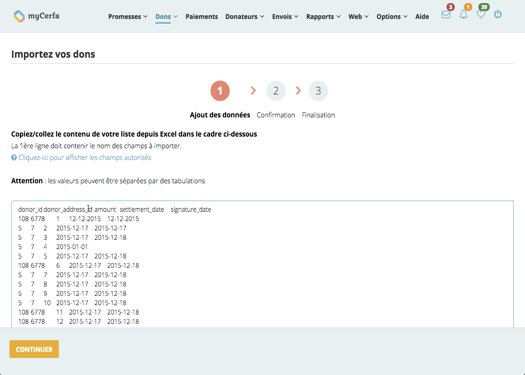This screenshot has height=375, width=525.
Task: Open the Envois dropdown menu
Action: point(285,16)
